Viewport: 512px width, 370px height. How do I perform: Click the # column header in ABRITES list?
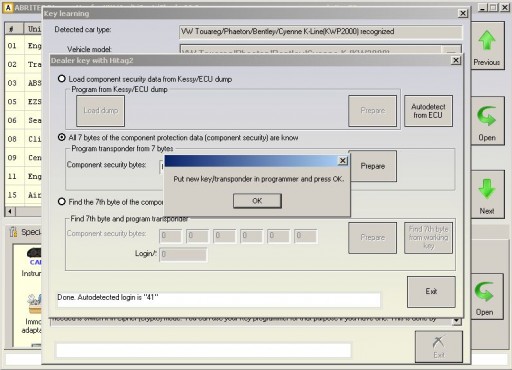(x=14, y=29)
